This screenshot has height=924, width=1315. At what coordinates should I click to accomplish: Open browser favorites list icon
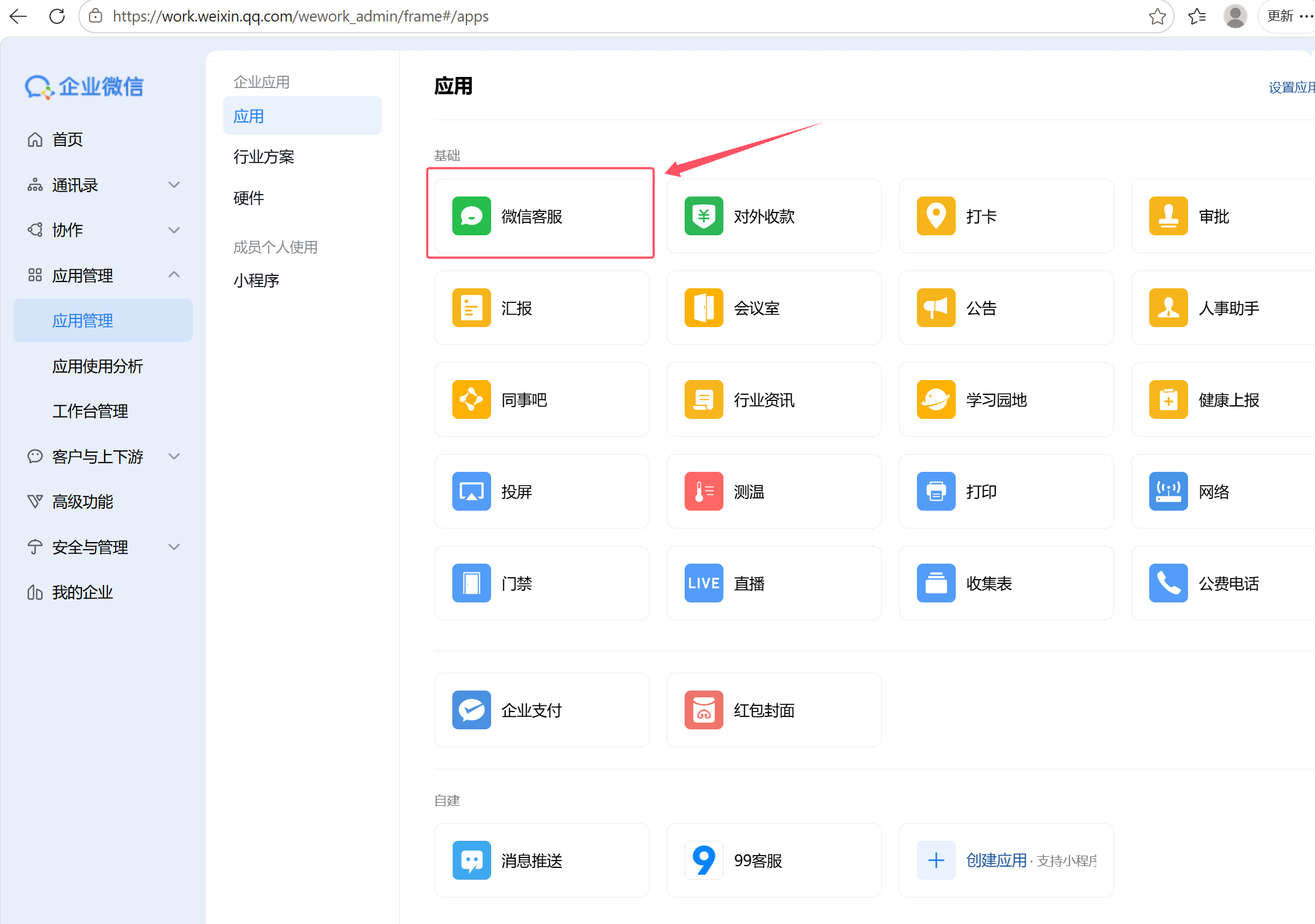1197,16
